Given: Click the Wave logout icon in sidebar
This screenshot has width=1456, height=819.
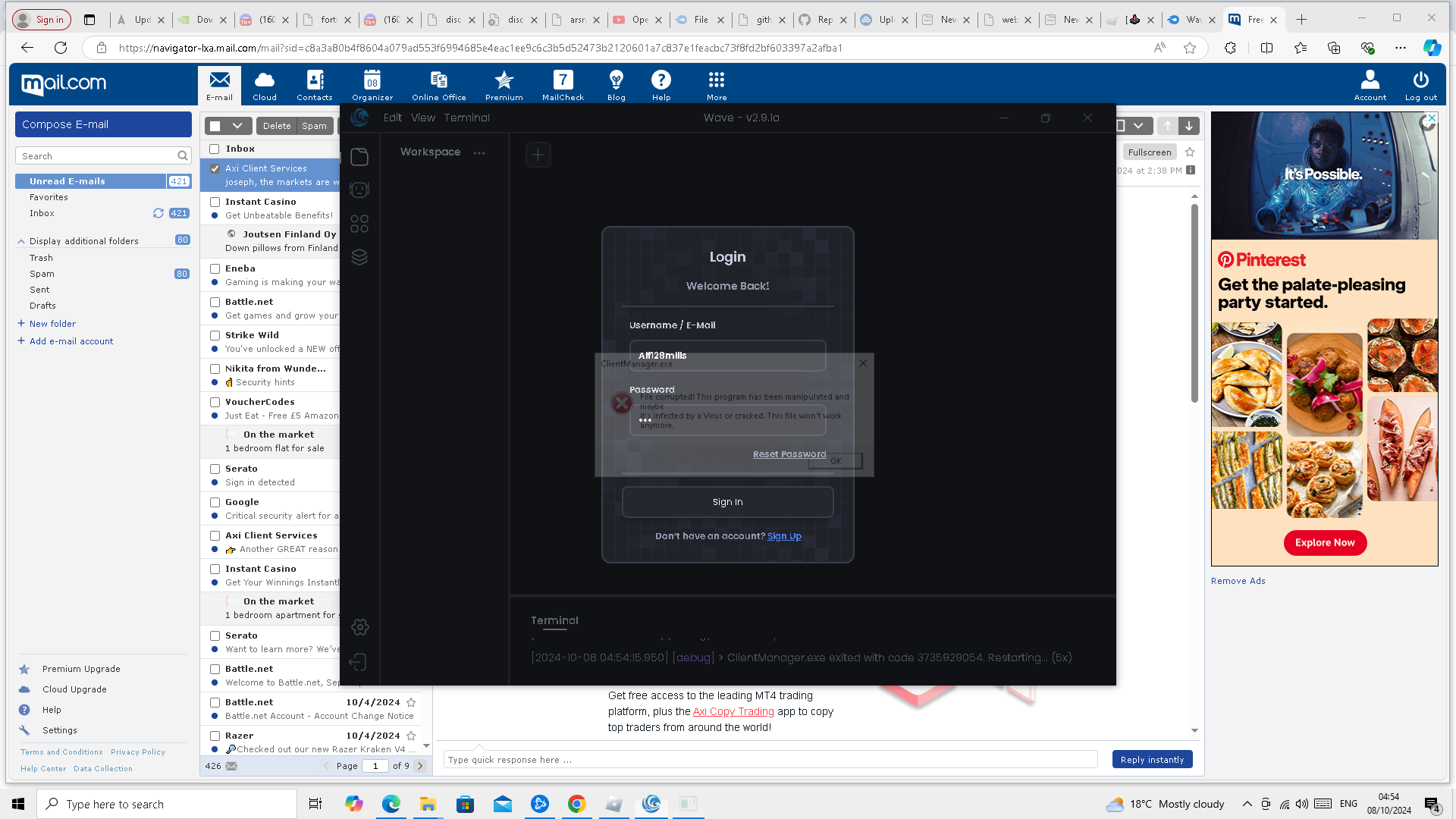Looking at the screenshot, I should point(359,662).
